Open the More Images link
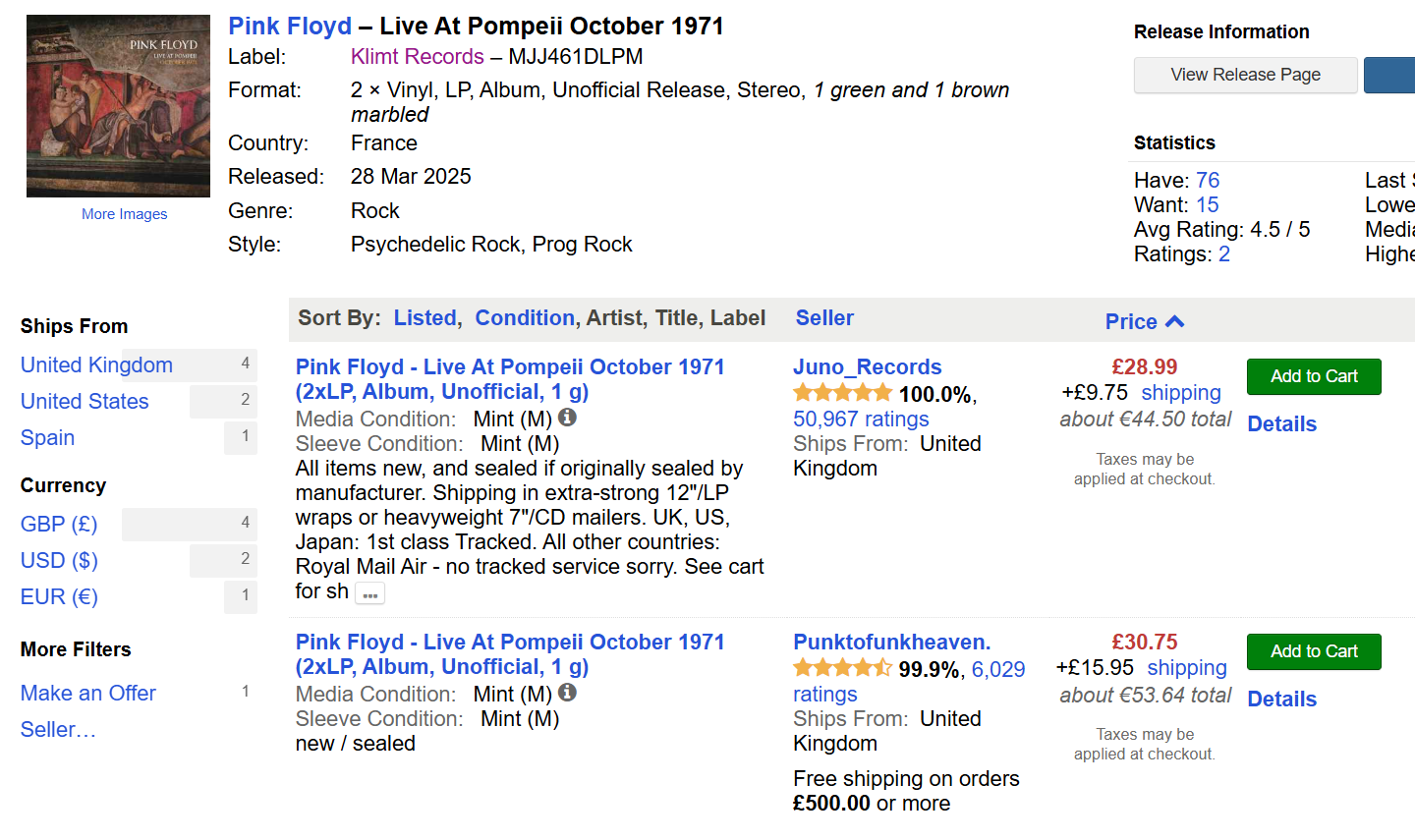Image resolution: width=1415 pixels, height=840 pixels. (x=124, y=214)
